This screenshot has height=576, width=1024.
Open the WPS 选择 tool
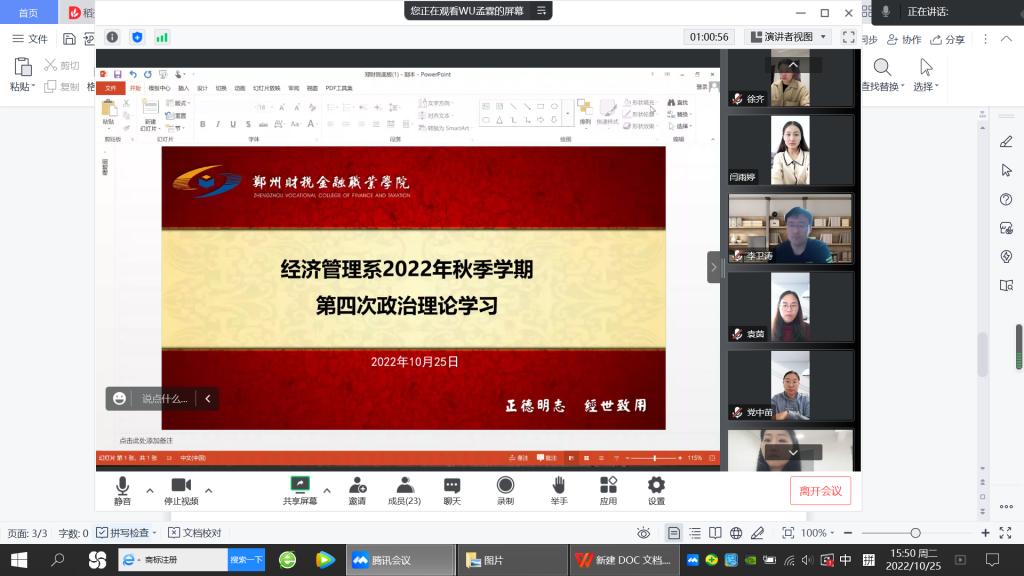click(x=925, y=74)
